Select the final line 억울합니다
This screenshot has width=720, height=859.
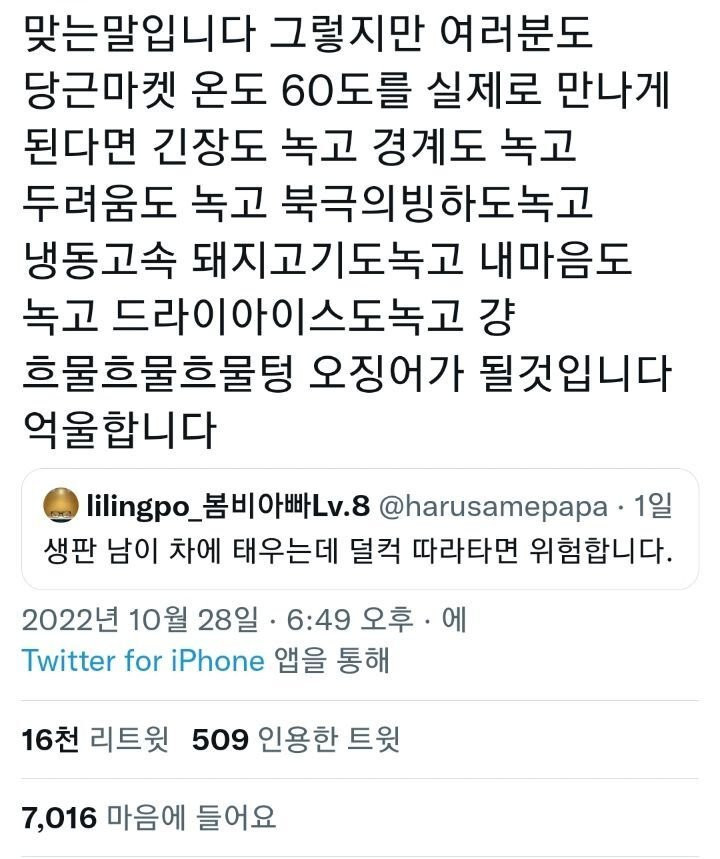(x=119, y=429)
